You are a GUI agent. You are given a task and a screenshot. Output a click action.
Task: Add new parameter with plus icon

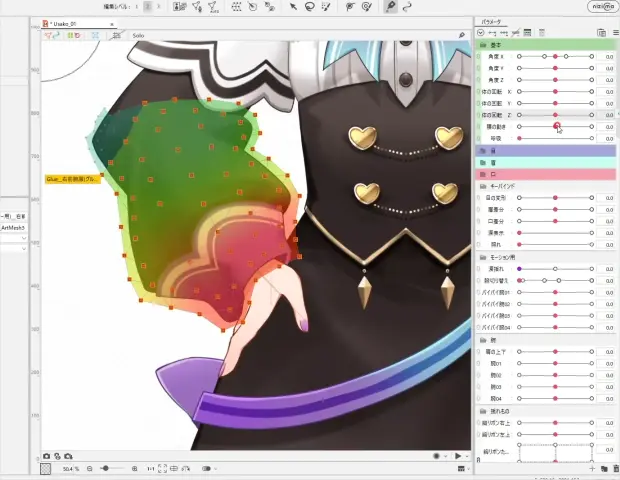tap(592, 469)
